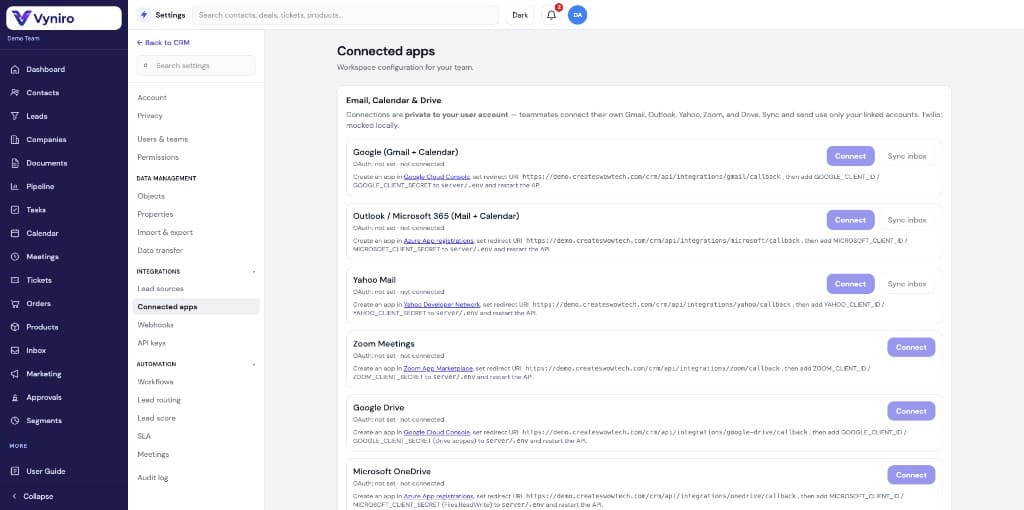Open the Approvals stamp icon
The image size is (1024, 510).
pos(15,398)
